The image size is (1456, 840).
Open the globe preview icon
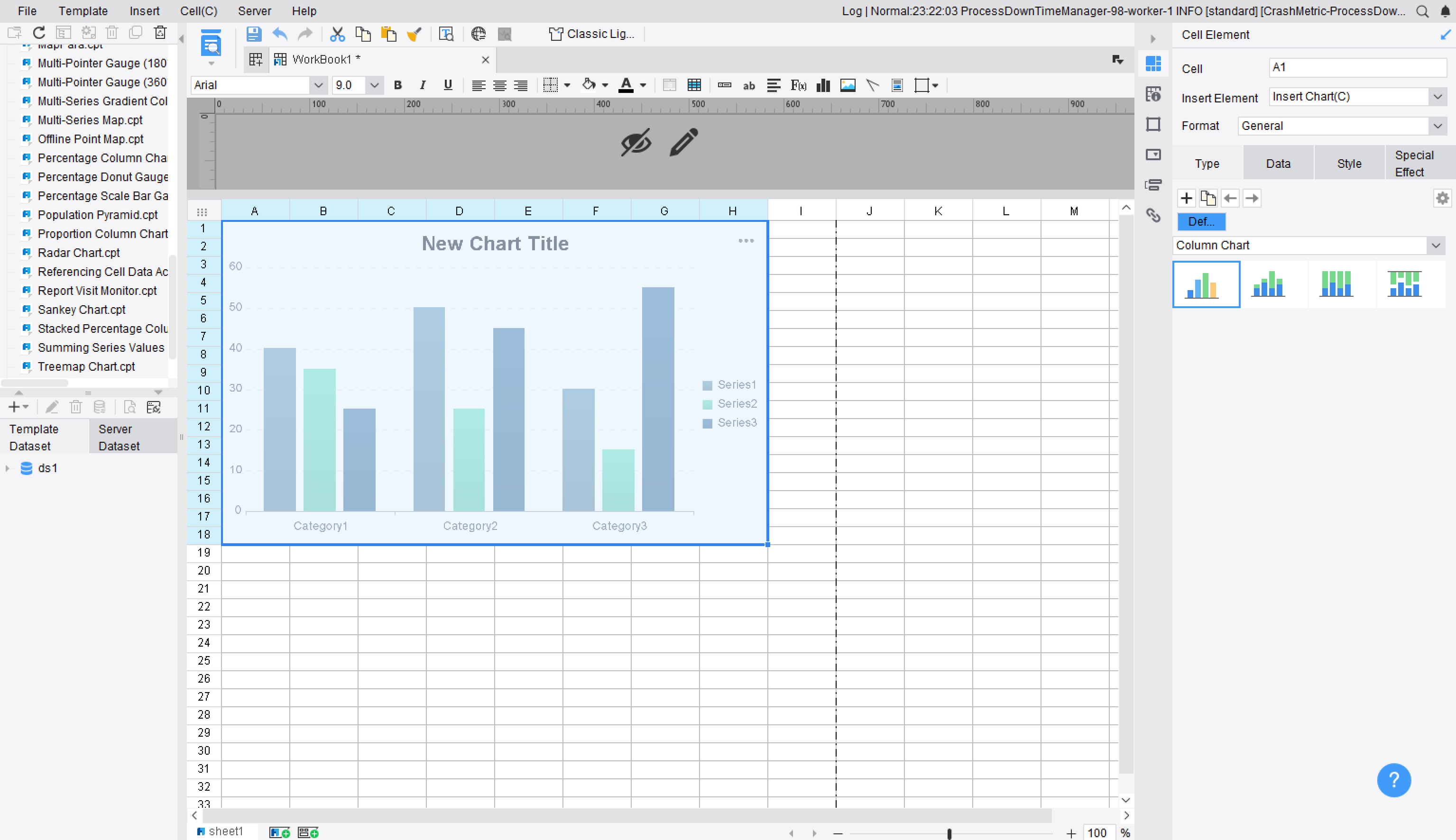point(478,34)
